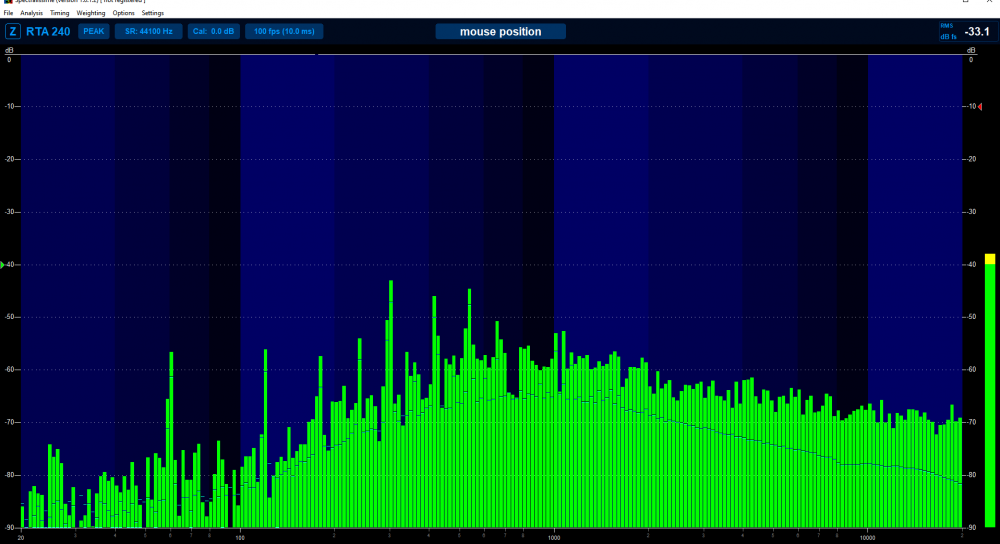Image resolution: width=1000 pixels, height=544 pixels.
Task: Click the Cal: 0.0 dB button
Action: [214, 31]
